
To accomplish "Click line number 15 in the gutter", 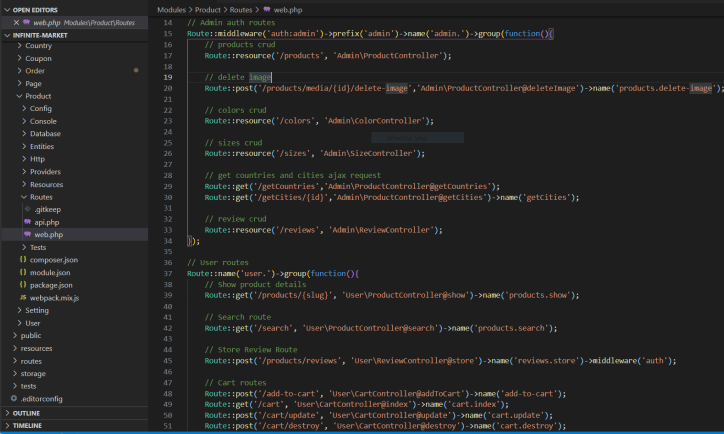I will 168,34.
